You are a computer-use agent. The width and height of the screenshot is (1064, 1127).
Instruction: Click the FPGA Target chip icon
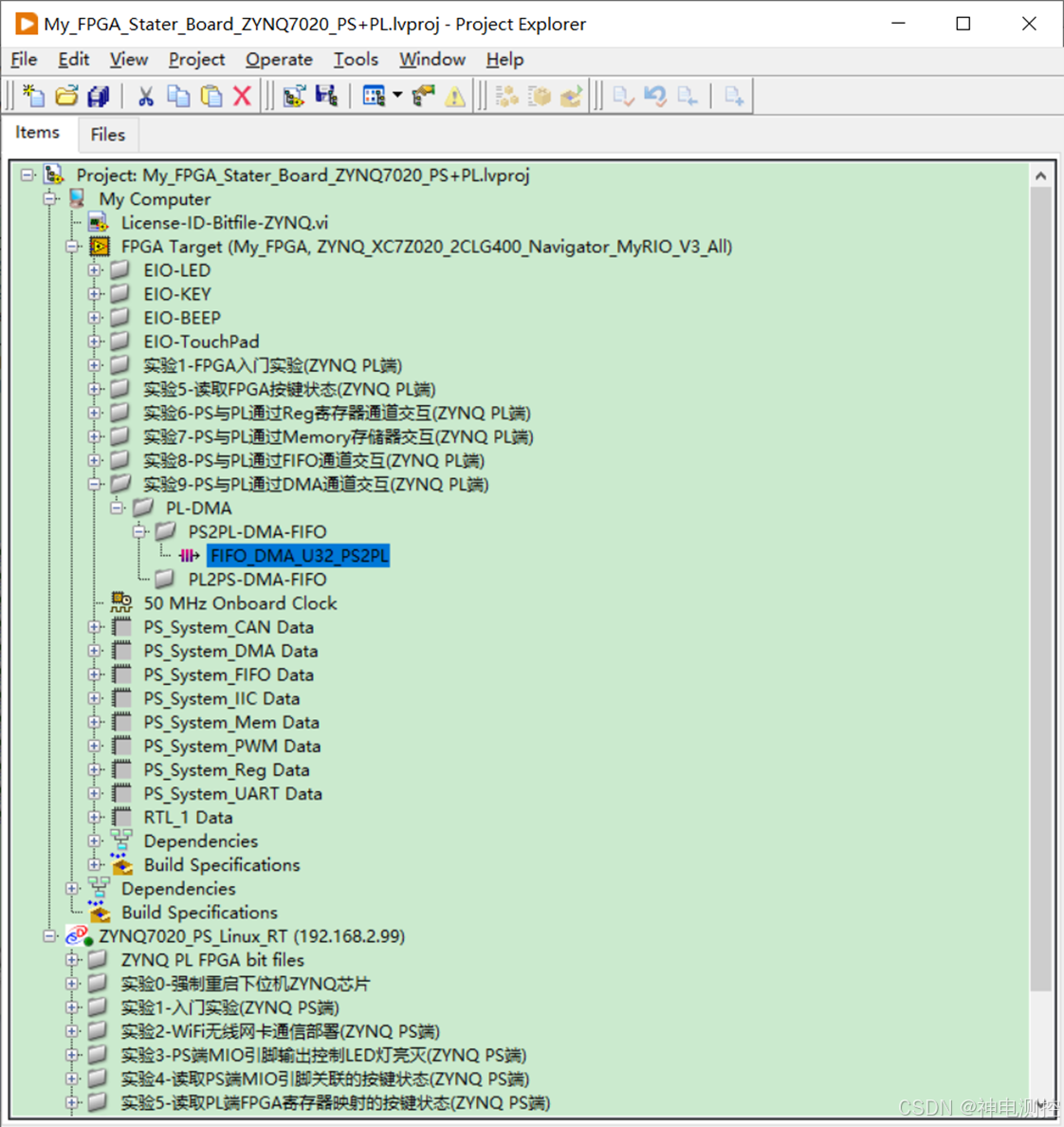[x=100, y=247]
